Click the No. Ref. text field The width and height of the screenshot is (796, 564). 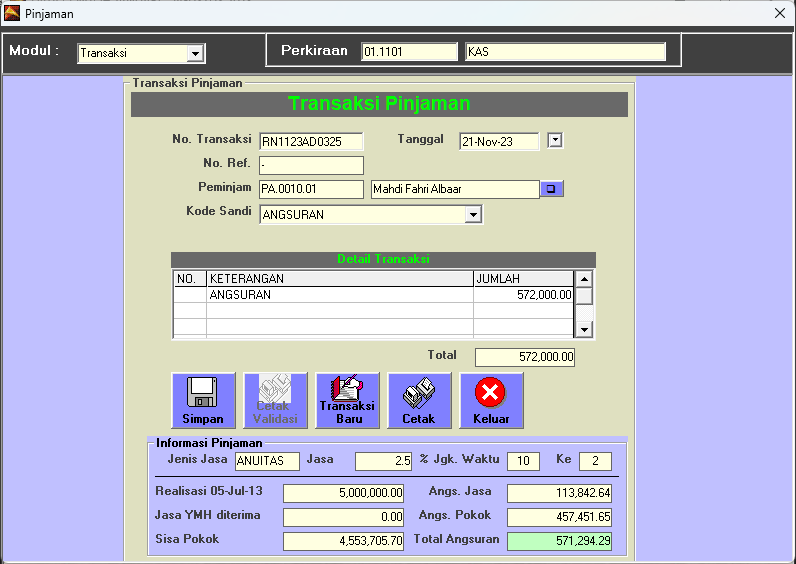coord(311,166)
